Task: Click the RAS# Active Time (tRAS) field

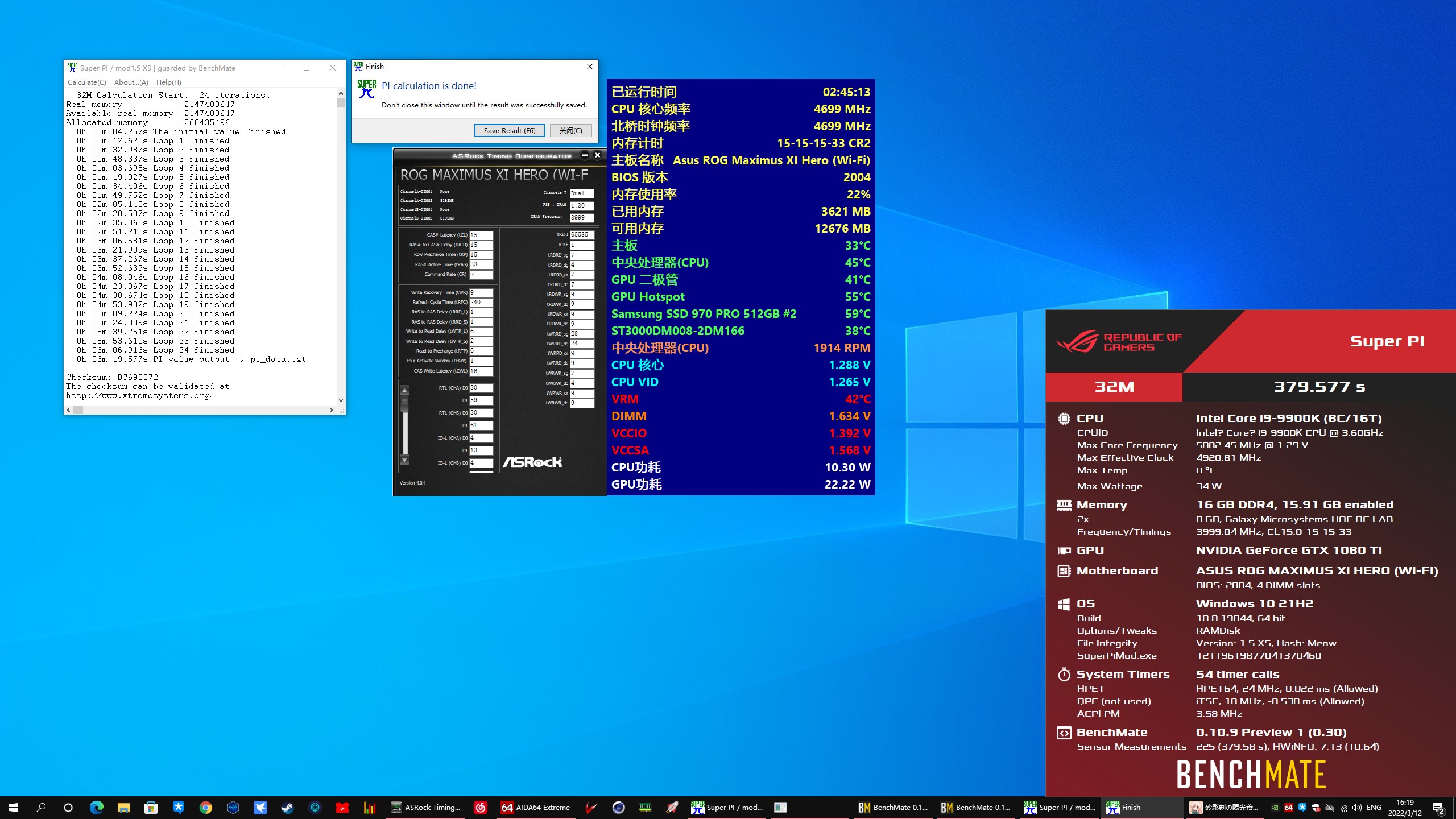Action: tap(481, 264)
